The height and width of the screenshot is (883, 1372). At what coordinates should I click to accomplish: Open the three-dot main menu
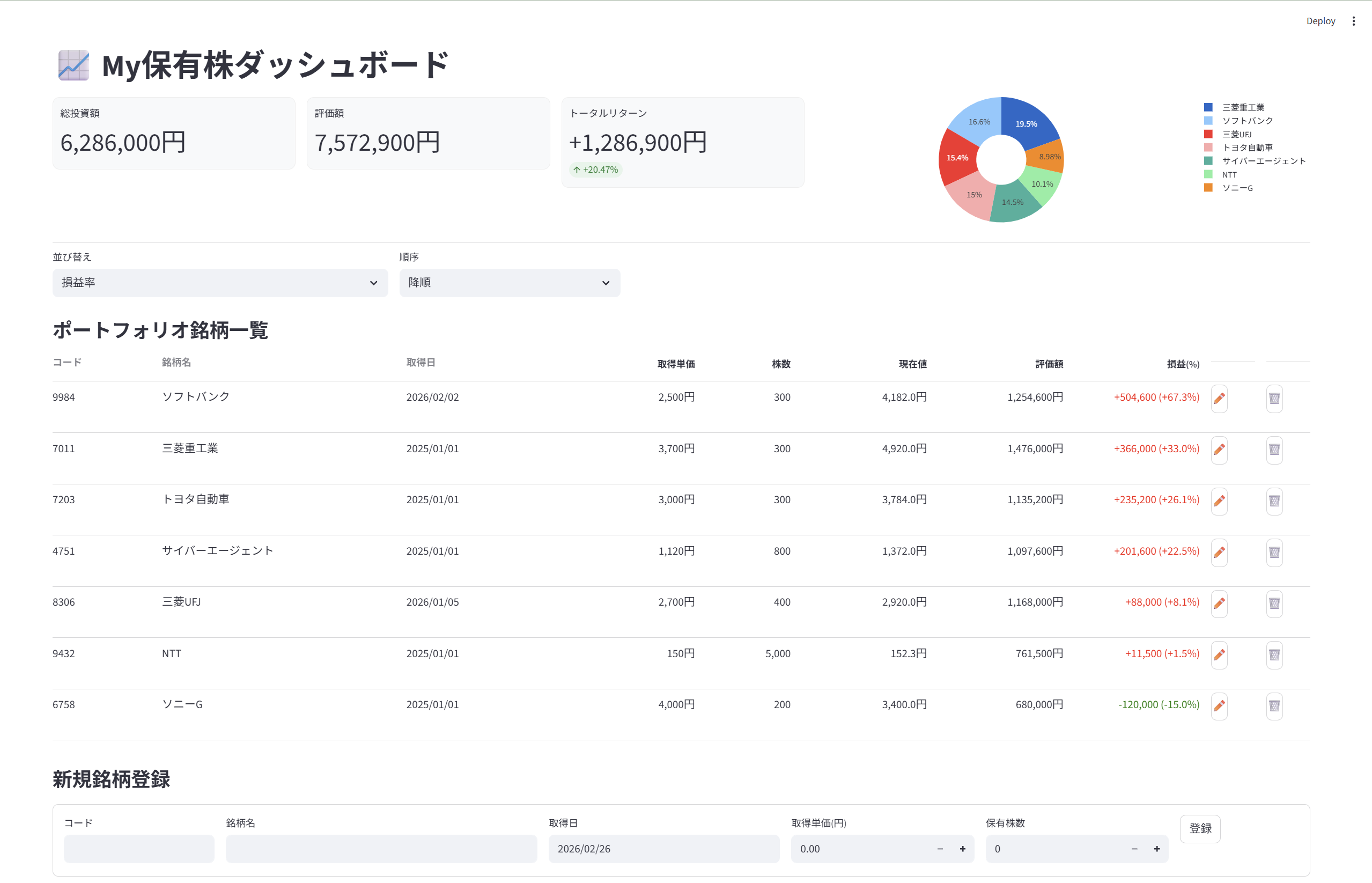click(1354, 21)
